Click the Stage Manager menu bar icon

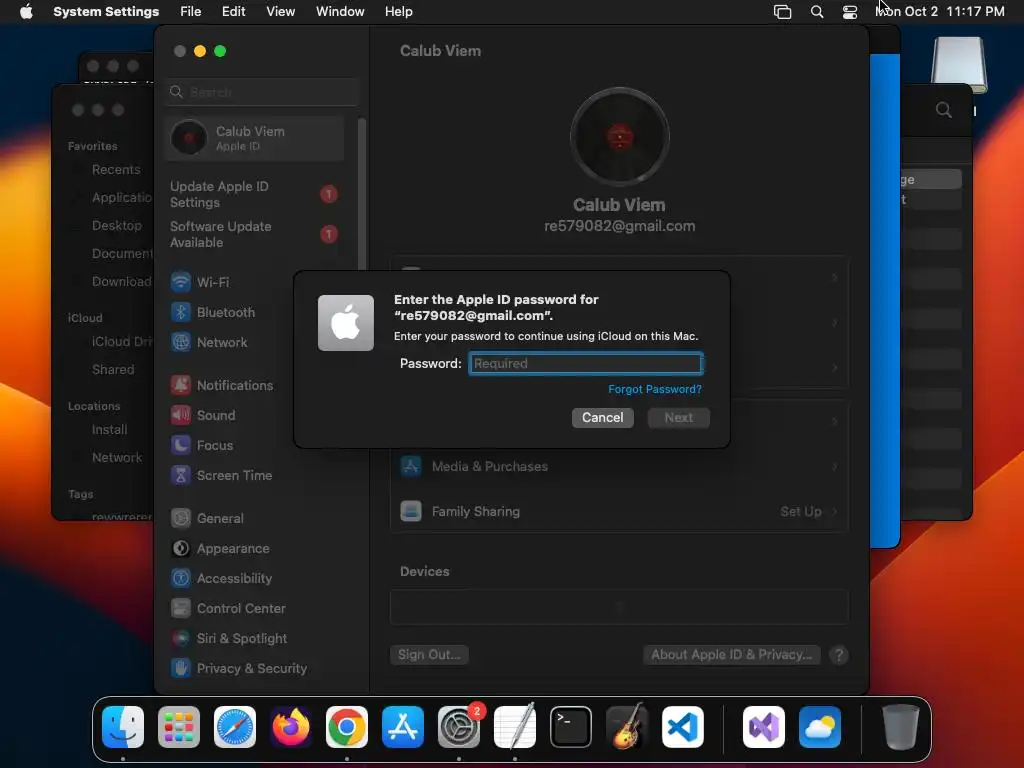pyautogui.click(x=782, y=11)
